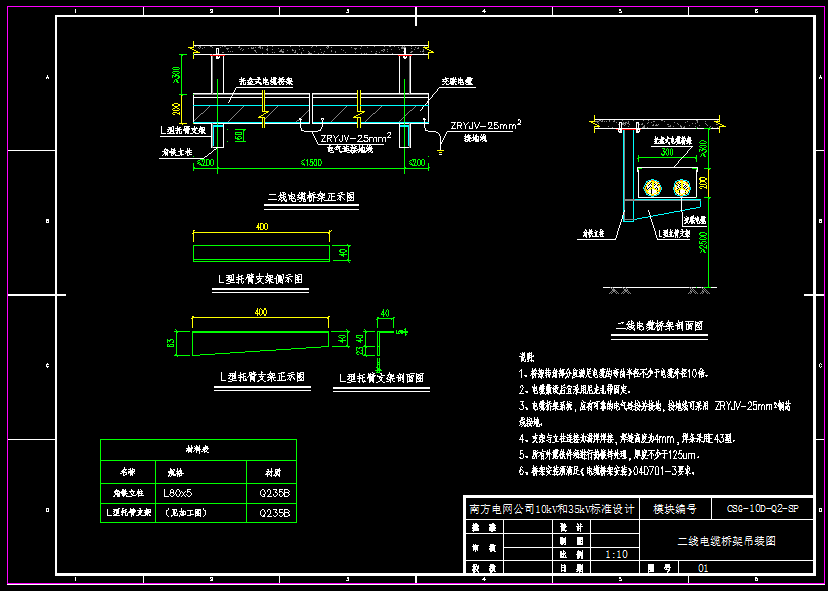The height and width of the screenshot is (591, 828).
Task: Click the "(见加工图)" table cell
Action: tap(185, 513)
